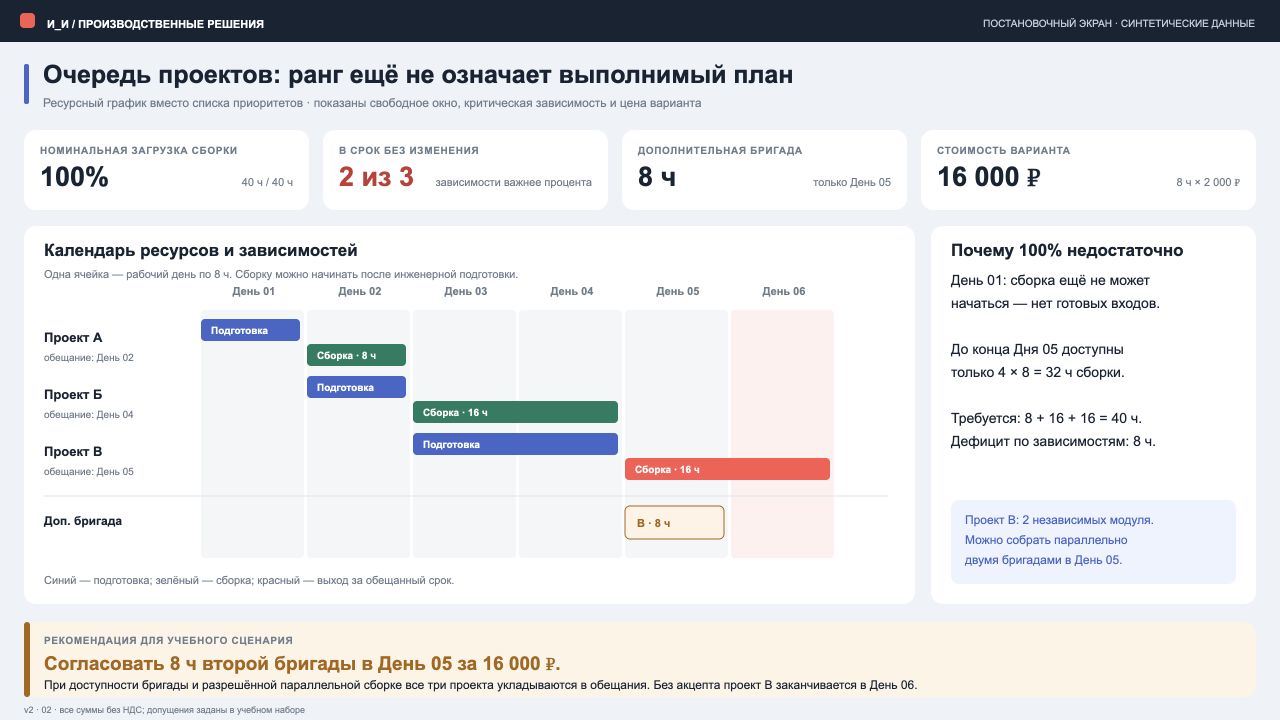Click the note зависимости важнее процента
This screenshot has width=1280, height=720.
click(x=513, y=182)
